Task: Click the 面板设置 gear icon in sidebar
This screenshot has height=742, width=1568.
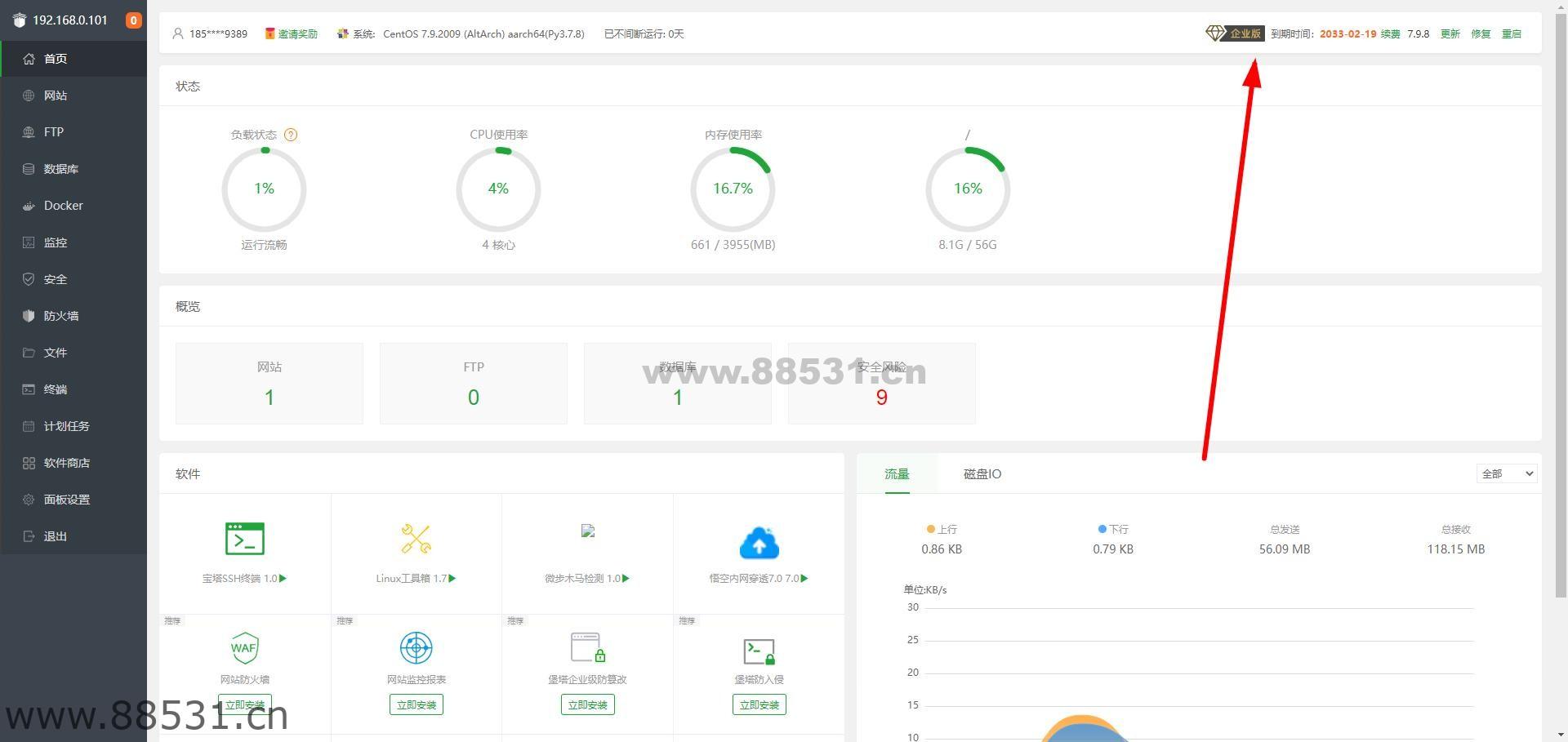Action: (29, 500)
